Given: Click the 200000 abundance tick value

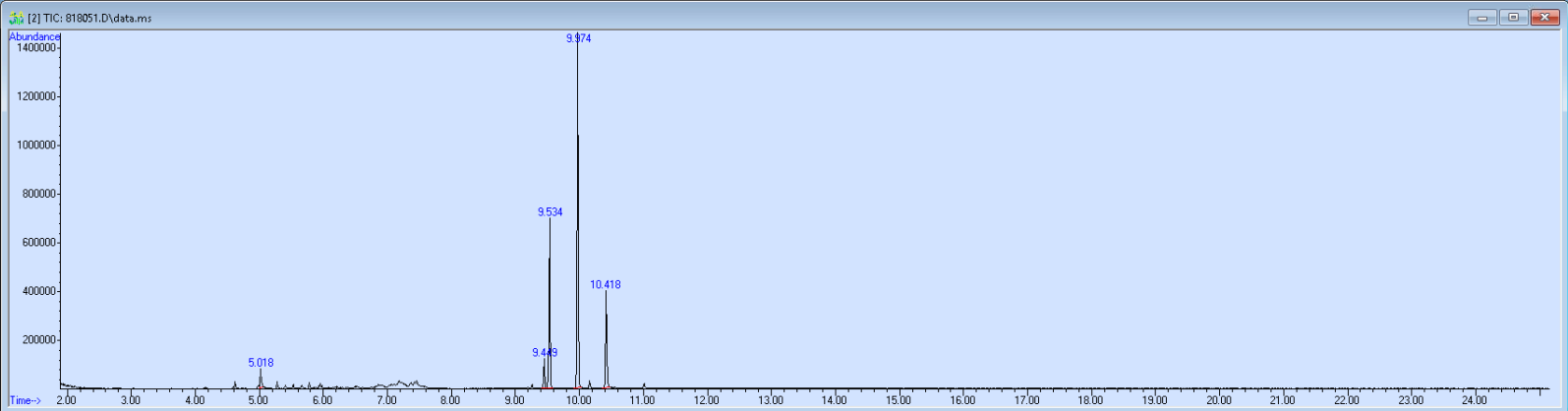Looking at the screenshot, I should pyautogui.click(x=37, y=340).
